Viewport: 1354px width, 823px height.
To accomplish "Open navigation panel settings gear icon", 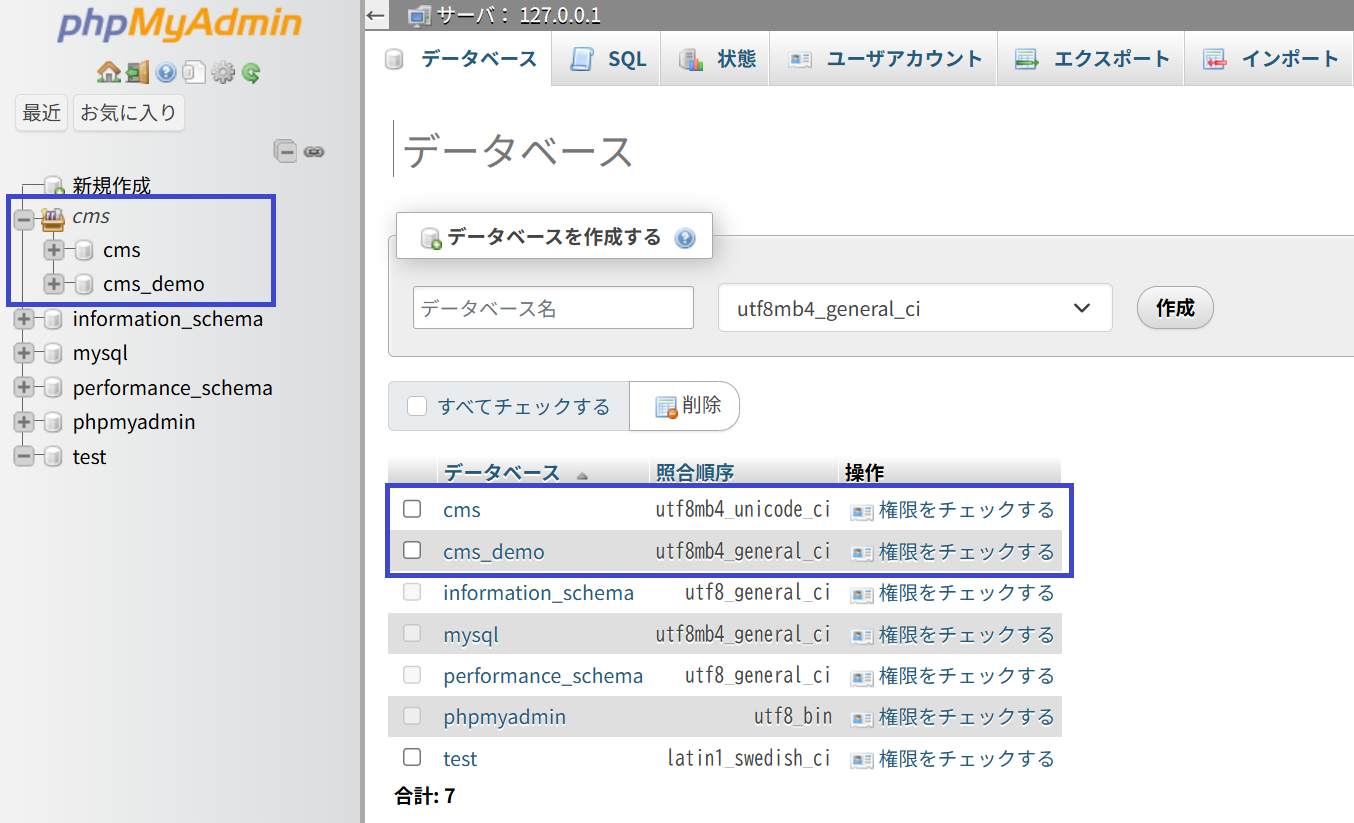I will (x=222, y=72).
